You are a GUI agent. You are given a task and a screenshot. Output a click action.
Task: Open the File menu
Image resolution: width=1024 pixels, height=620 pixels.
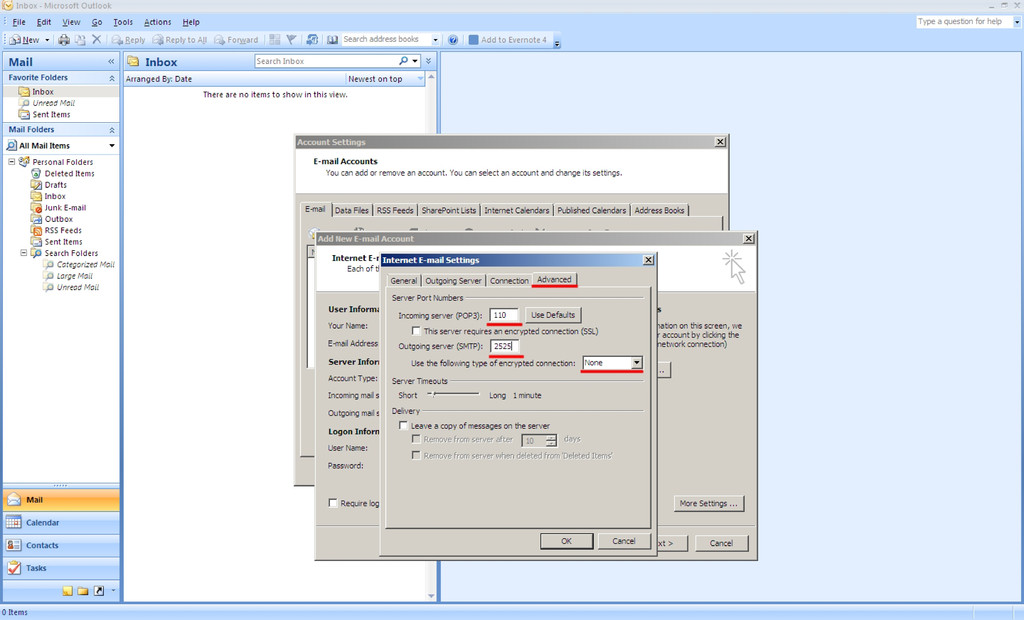click(19, 22)
